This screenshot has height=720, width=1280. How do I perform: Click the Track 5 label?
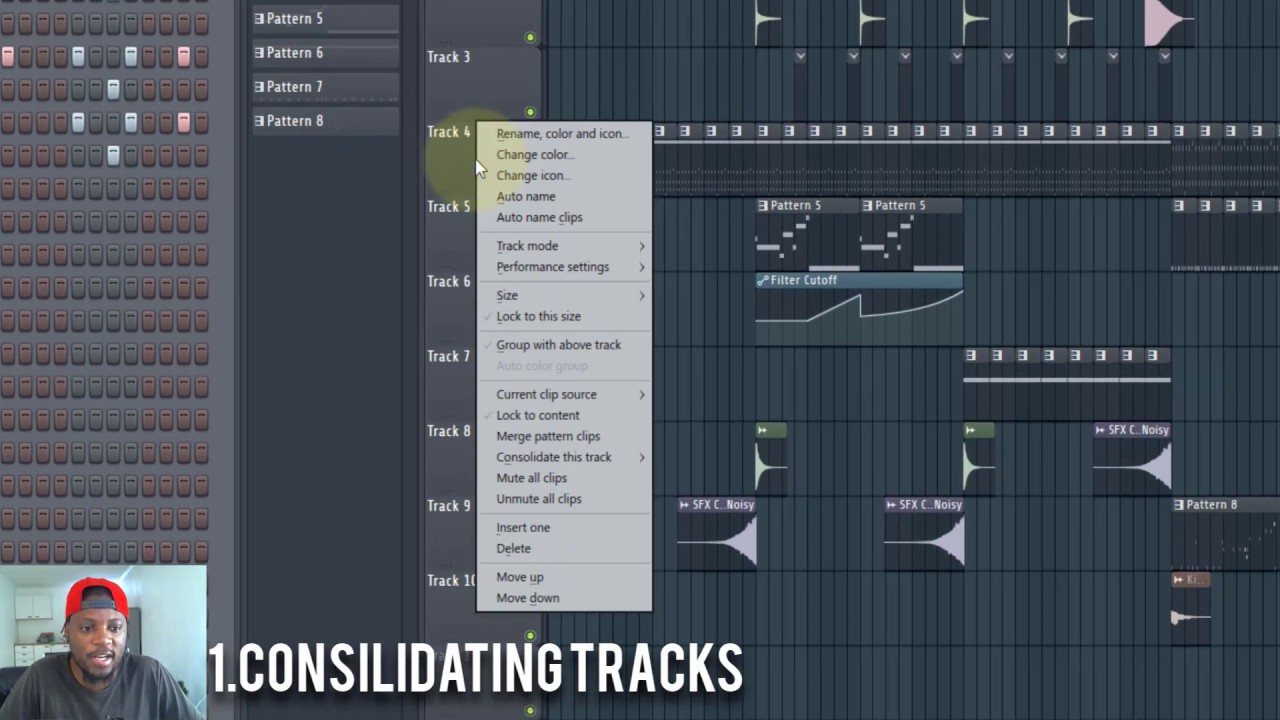pos(448,207)
